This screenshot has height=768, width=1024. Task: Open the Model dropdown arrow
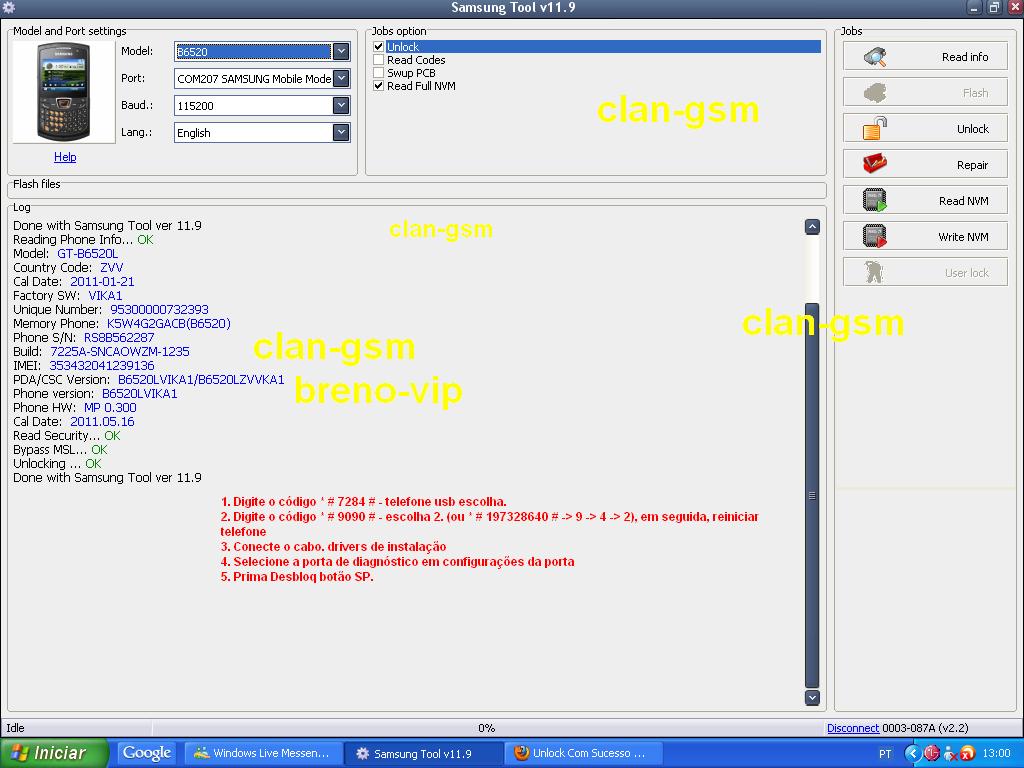(x=341, y=51)
